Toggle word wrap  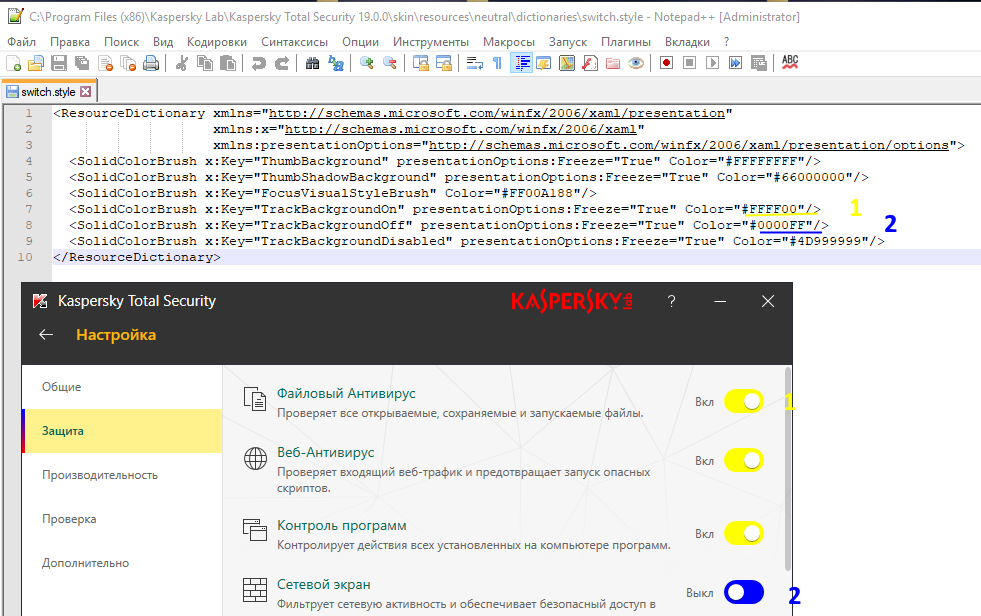tap(475, 63)
